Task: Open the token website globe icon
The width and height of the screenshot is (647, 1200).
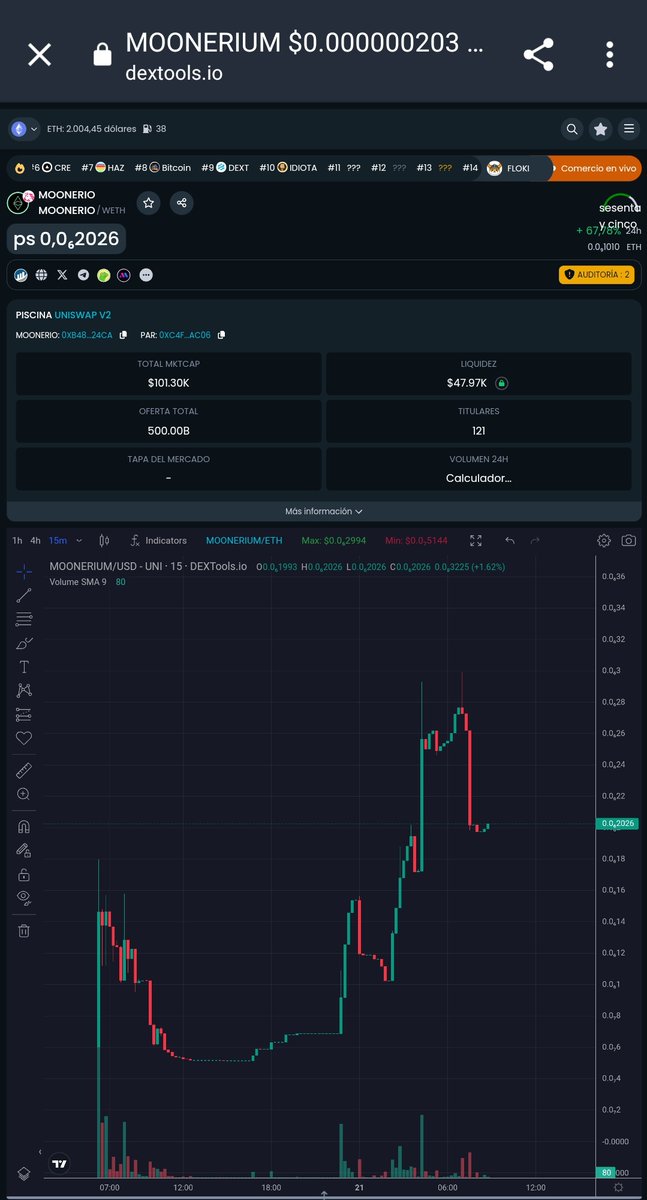Action: coord(41,274)
